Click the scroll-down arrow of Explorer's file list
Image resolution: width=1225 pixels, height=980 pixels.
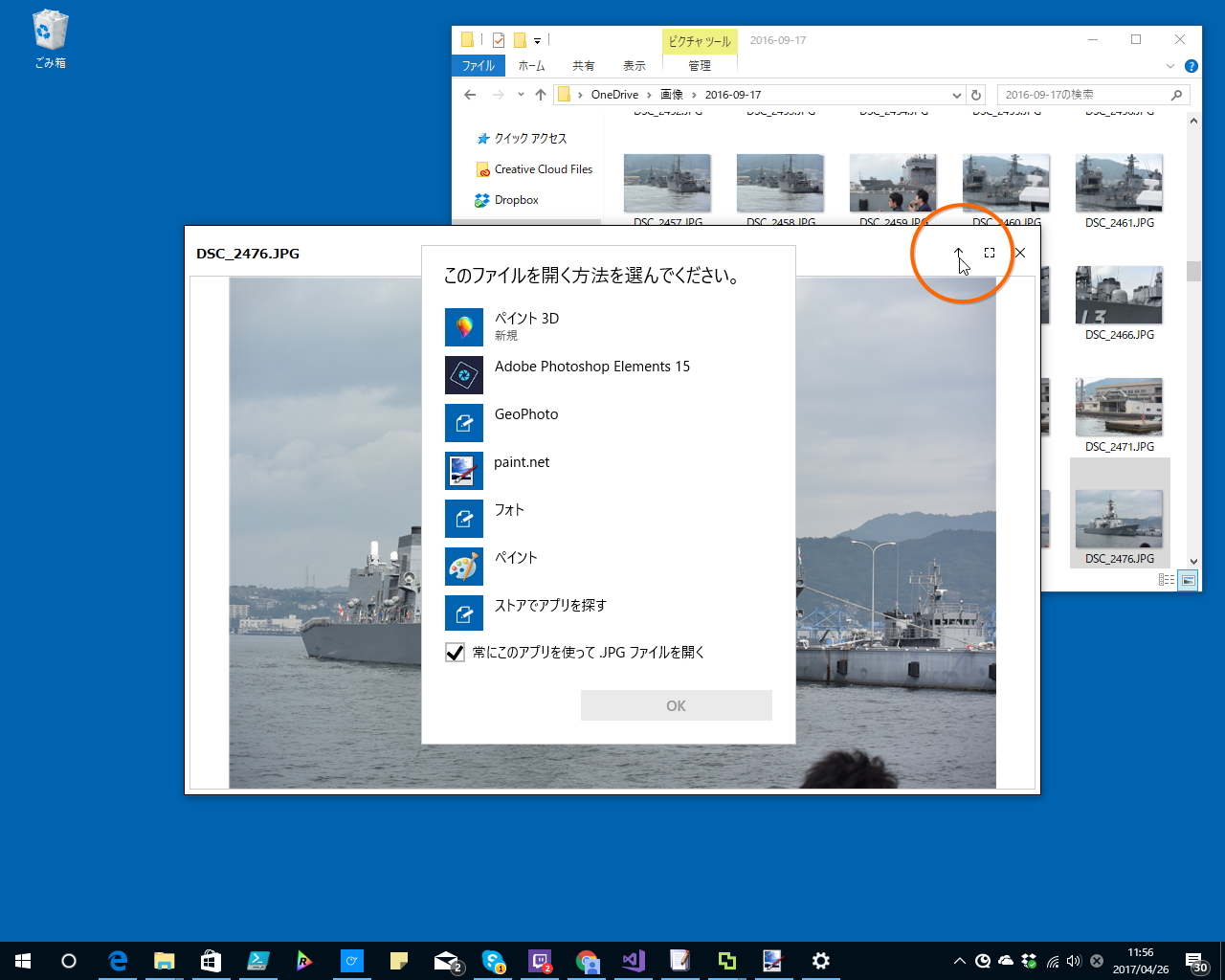click(x=1193, y=562)
